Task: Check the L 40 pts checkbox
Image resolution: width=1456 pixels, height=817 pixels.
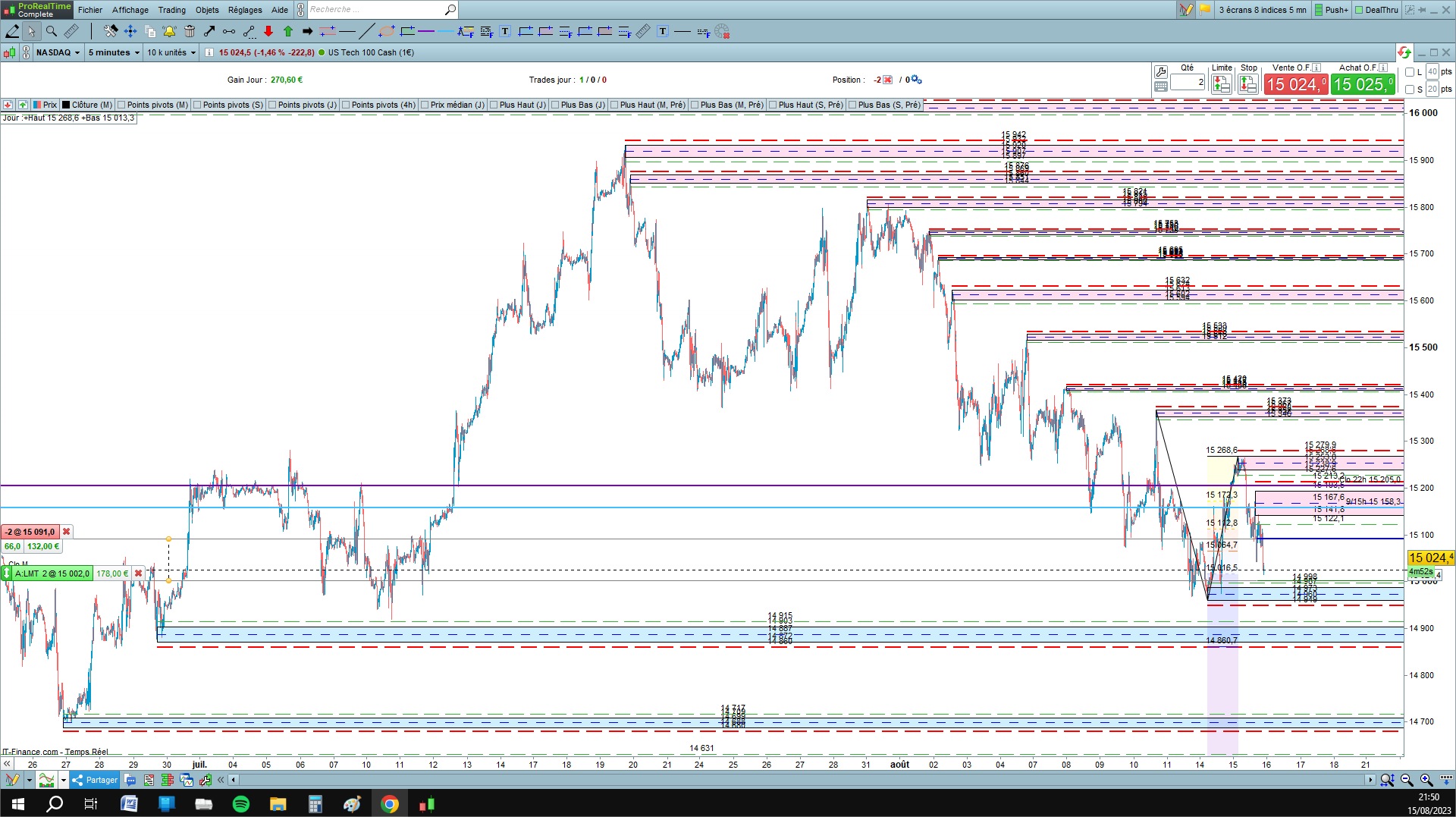Action: (1410, 72)
